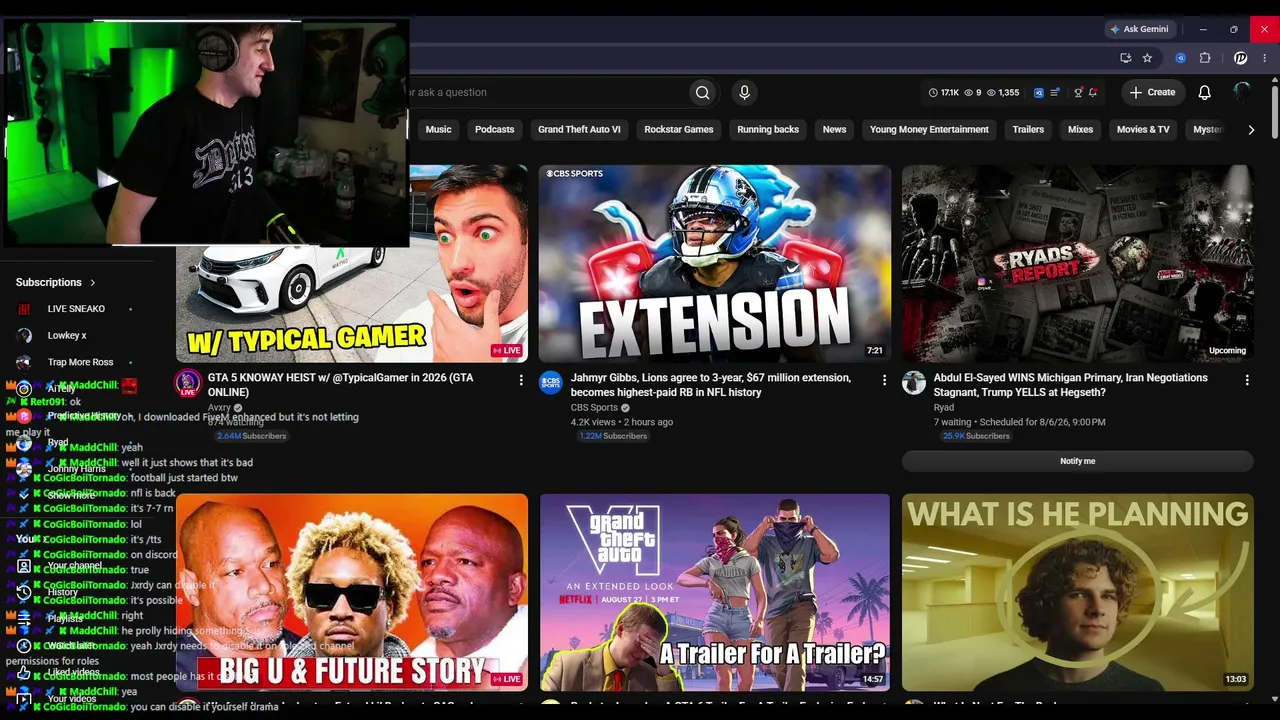Select the Movies & TV chip
Viewport: 1280px width, 720px height.
pos(1143,130)
